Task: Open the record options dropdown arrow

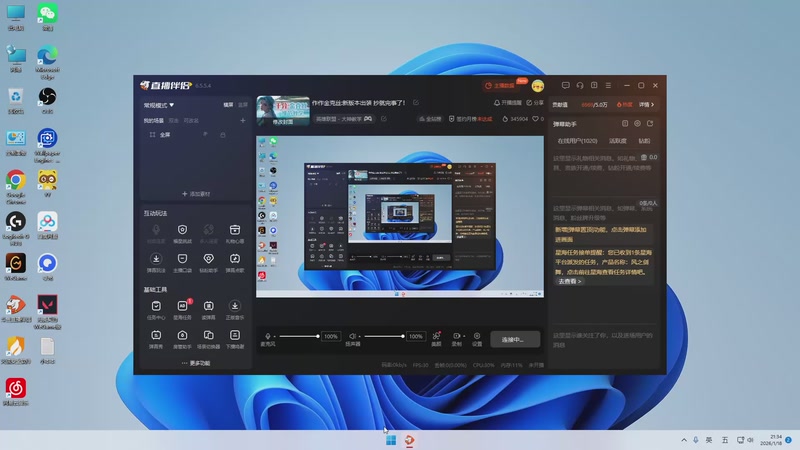Action: click(x=464, y=336)
